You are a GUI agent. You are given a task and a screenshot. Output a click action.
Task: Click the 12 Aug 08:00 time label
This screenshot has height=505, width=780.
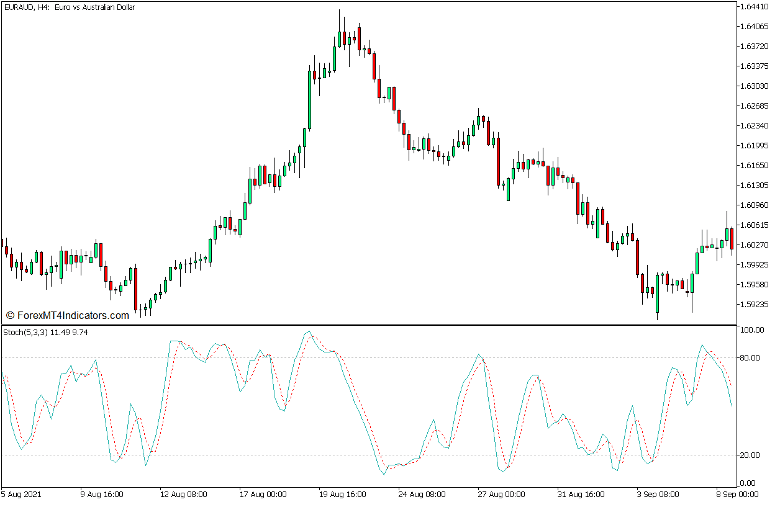point(186,494)
